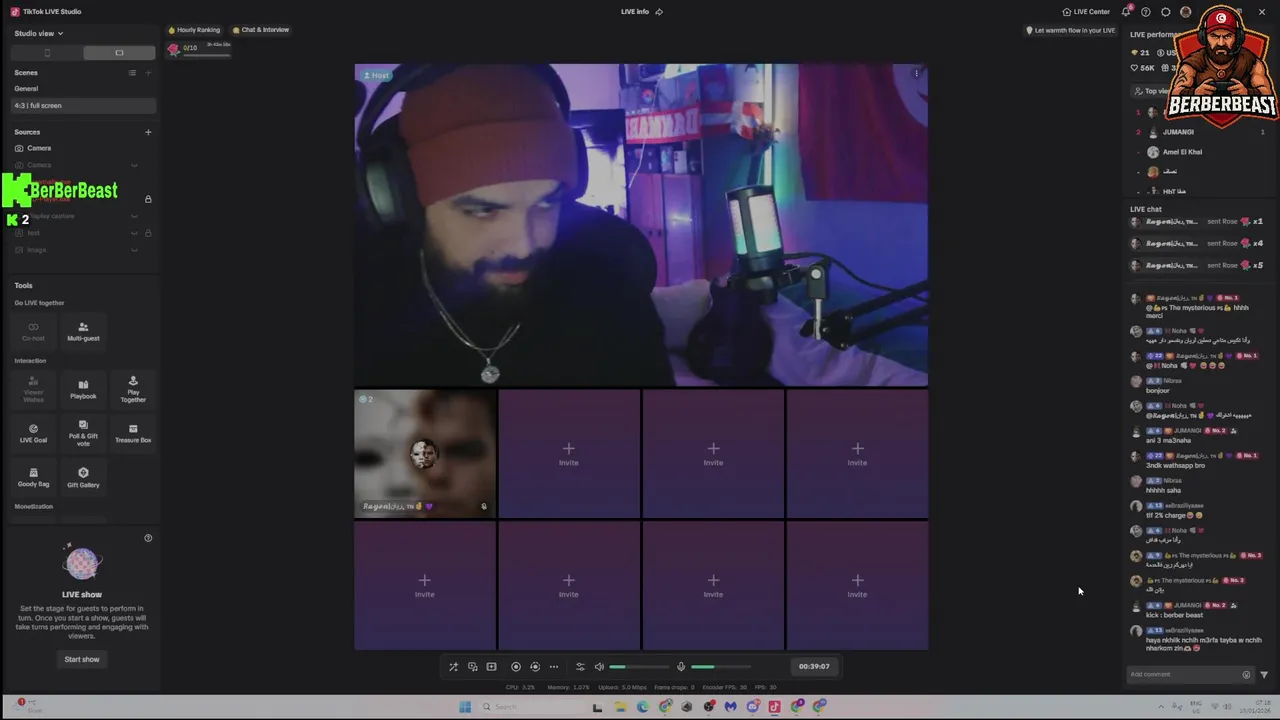Viewport: 1280px width, 720px height.
Task: Select JUMANGI in top viewers list
Action: [1177, 132]
